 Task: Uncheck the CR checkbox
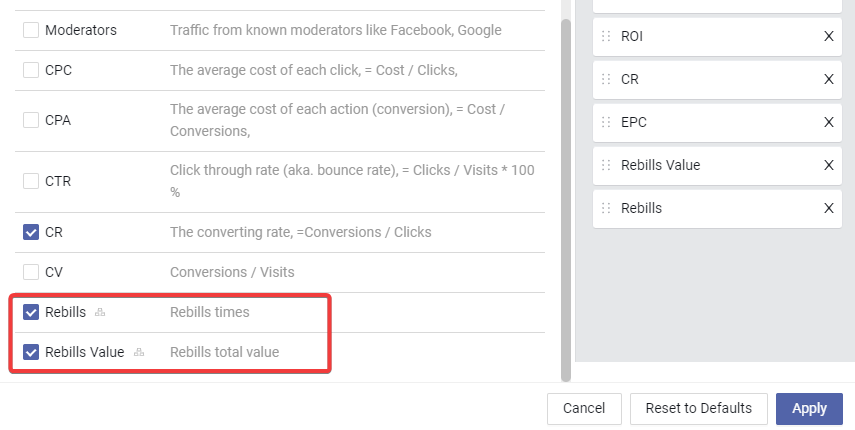(x=31, y=232)
